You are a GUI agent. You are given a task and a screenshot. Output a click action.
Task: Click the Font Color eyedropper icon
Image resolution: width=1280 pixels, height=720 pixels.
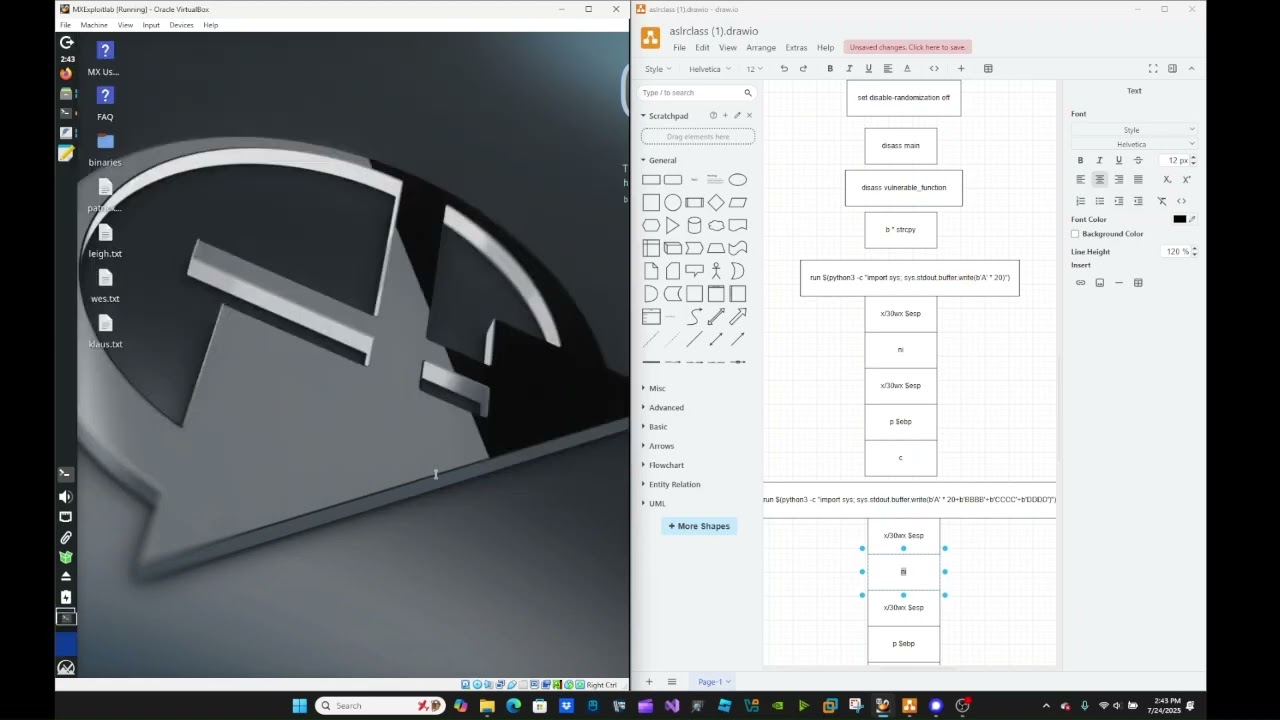(x=1192, y=219)
